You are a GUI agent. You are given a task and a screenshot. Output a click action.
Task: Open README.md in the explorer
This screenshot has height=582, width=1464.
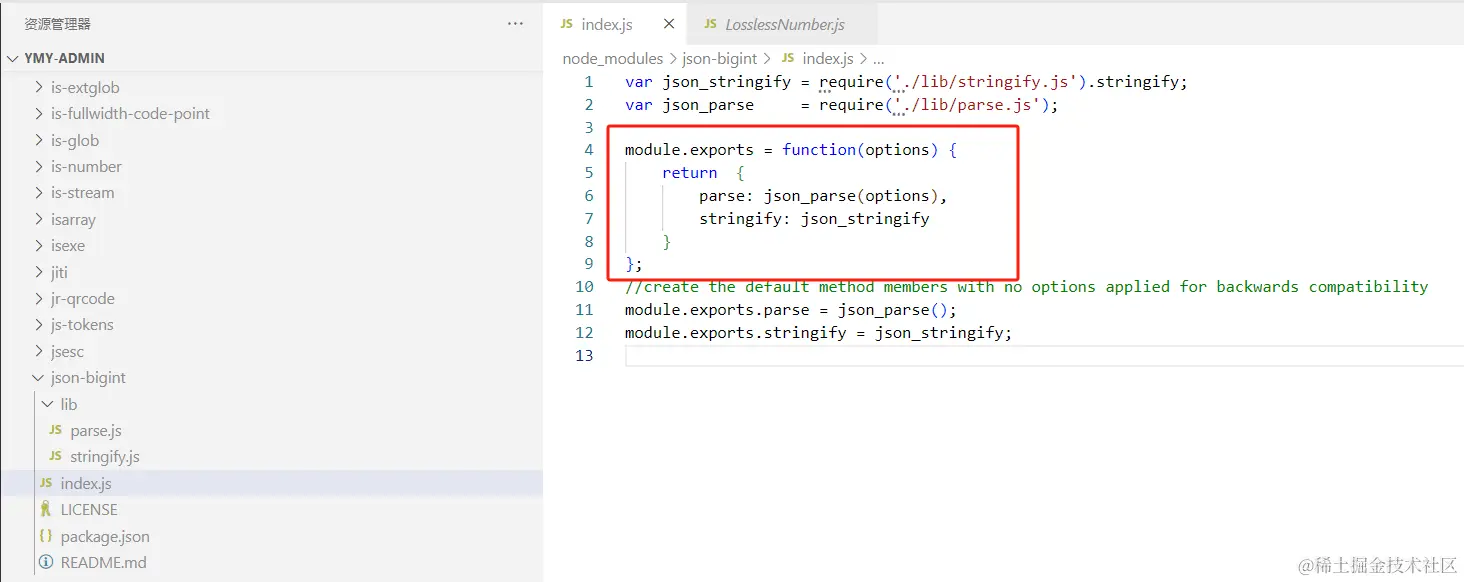[103, 563]
